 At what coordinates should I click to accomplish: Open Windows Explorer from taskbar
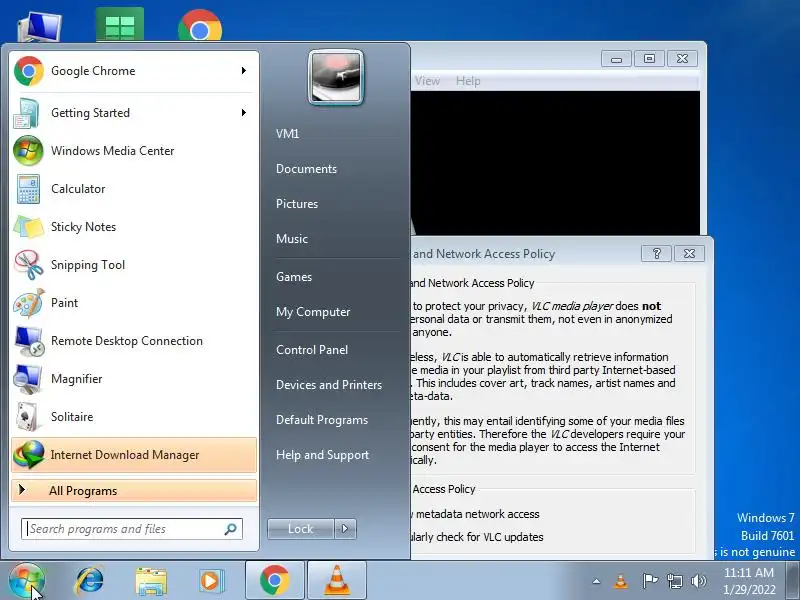coord(151,581)
